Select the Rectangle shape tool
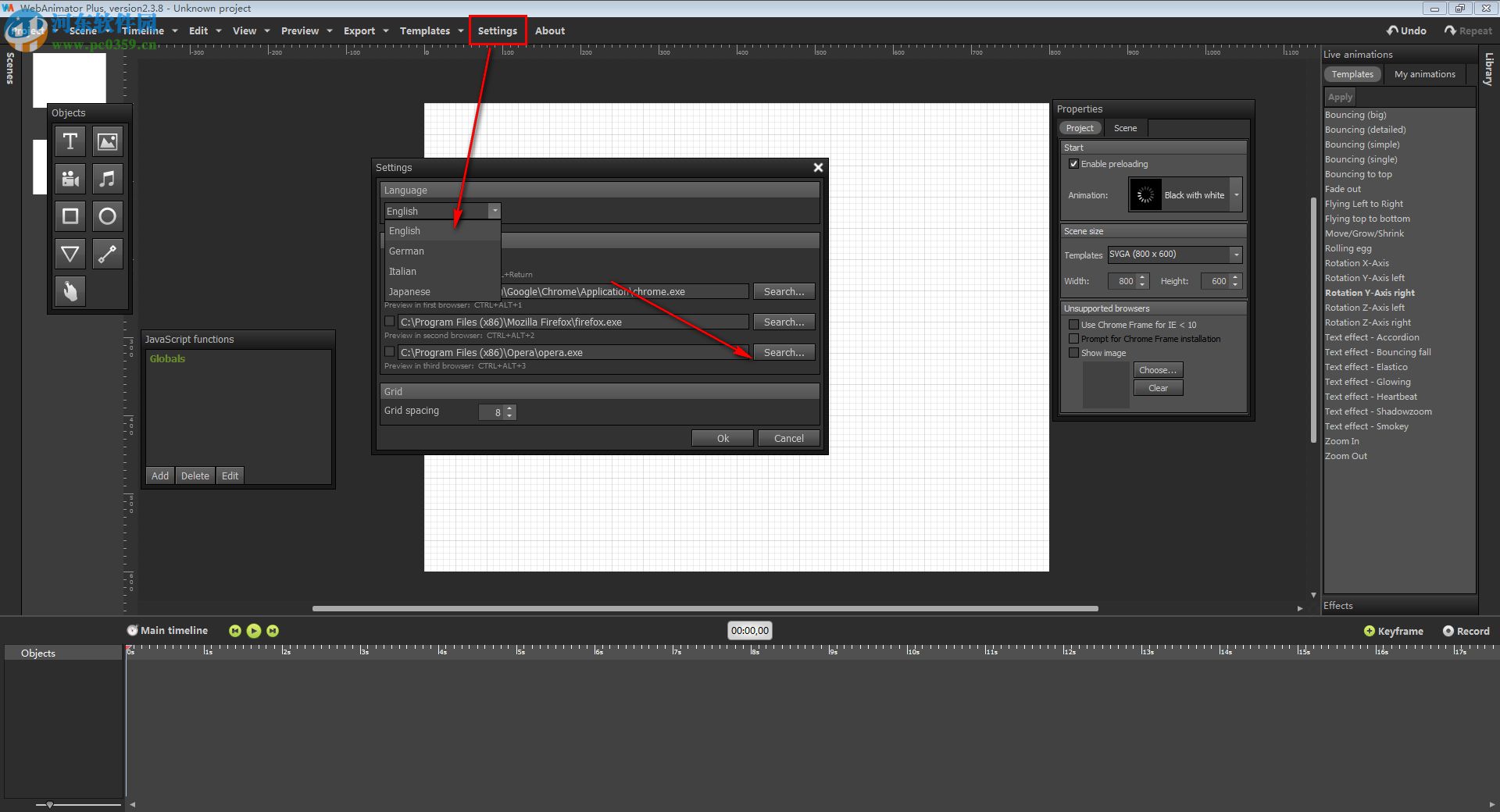The width and height of the screenshot is (1500, 812). (70, 216)
